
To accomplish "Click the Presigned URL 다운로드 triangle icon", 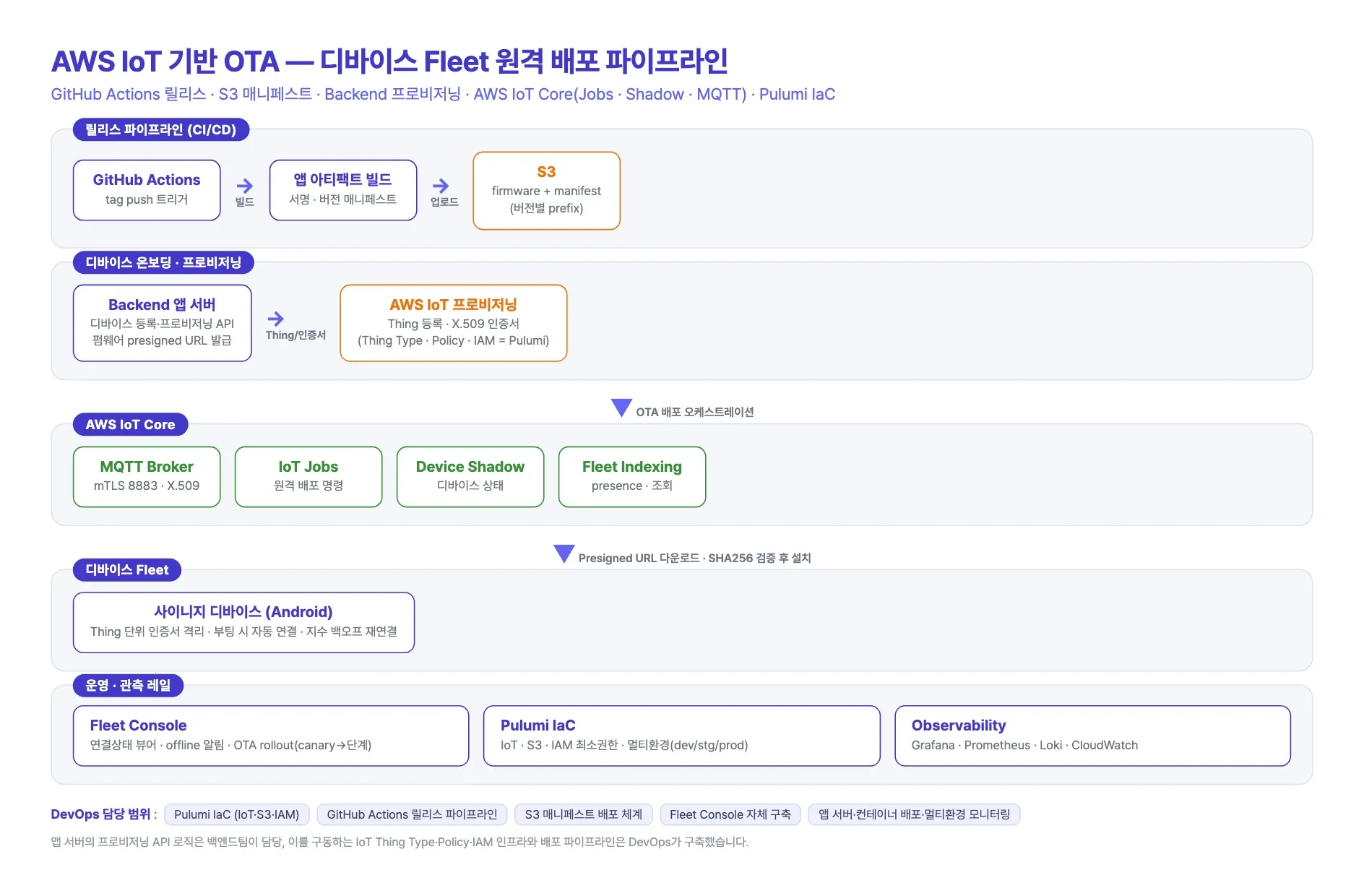I will click(x=564, y=553).
